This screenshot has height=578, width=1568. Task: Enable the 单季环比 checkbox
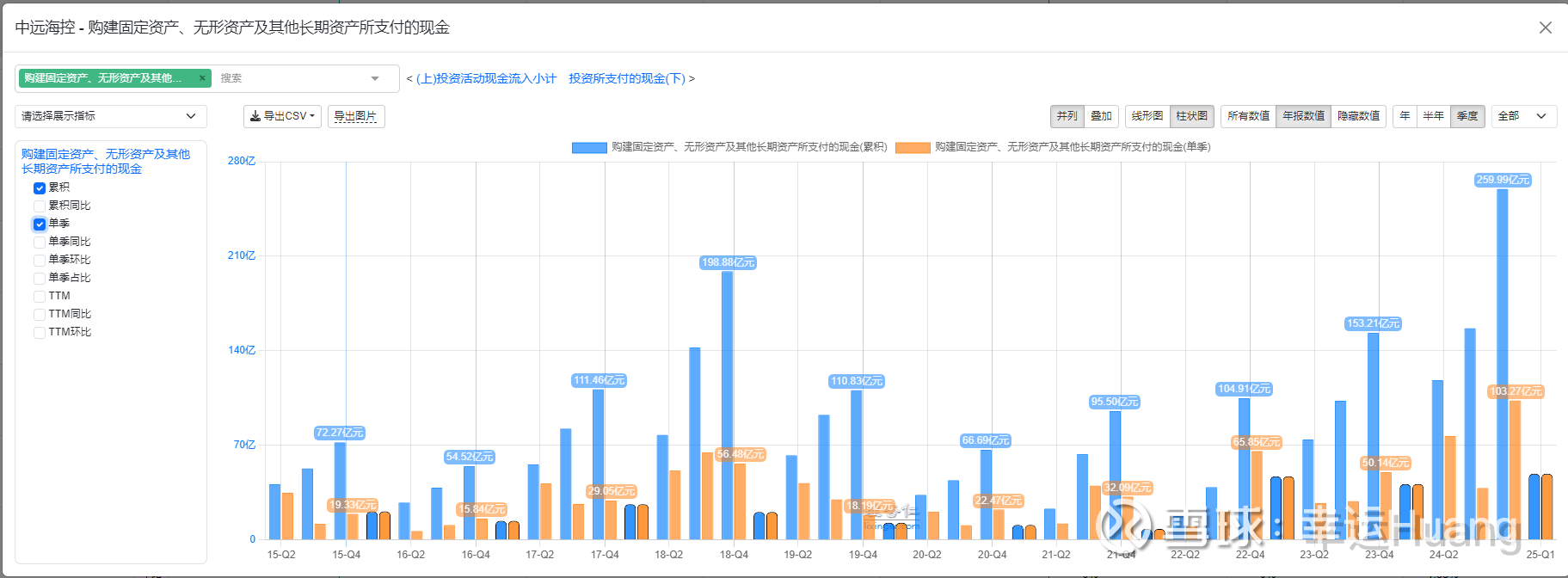click(40, 260)
